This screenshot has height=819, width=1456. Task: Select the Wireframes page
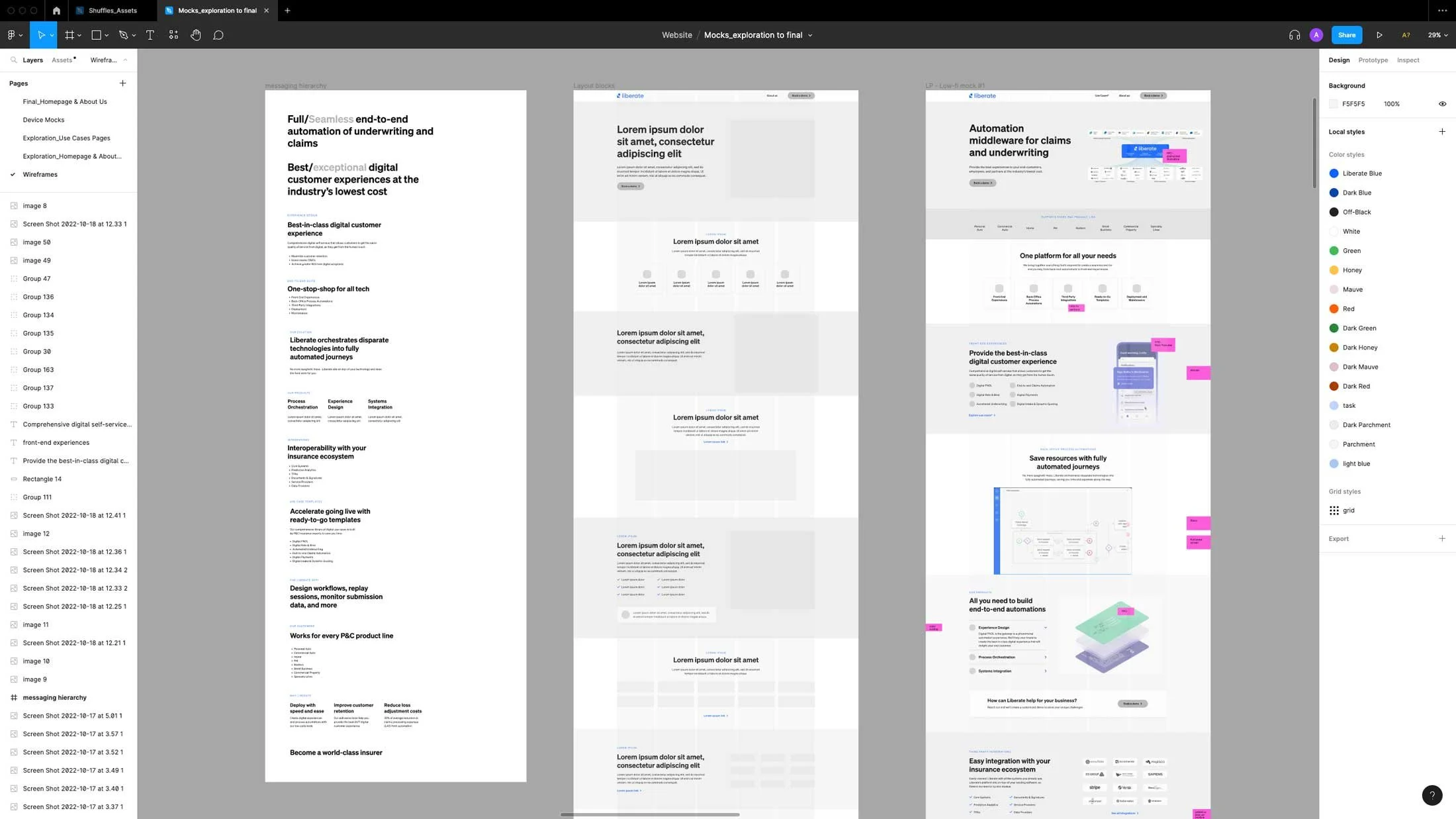click(40, 175)
